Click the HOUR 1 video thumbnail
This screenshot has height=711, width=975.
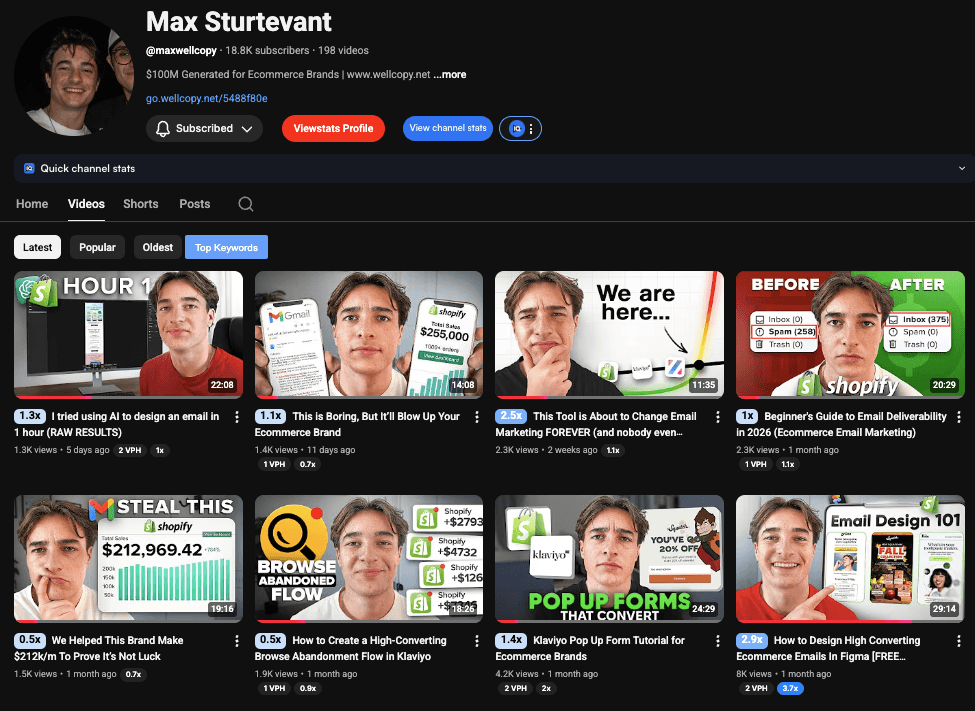tap(128, 335)
